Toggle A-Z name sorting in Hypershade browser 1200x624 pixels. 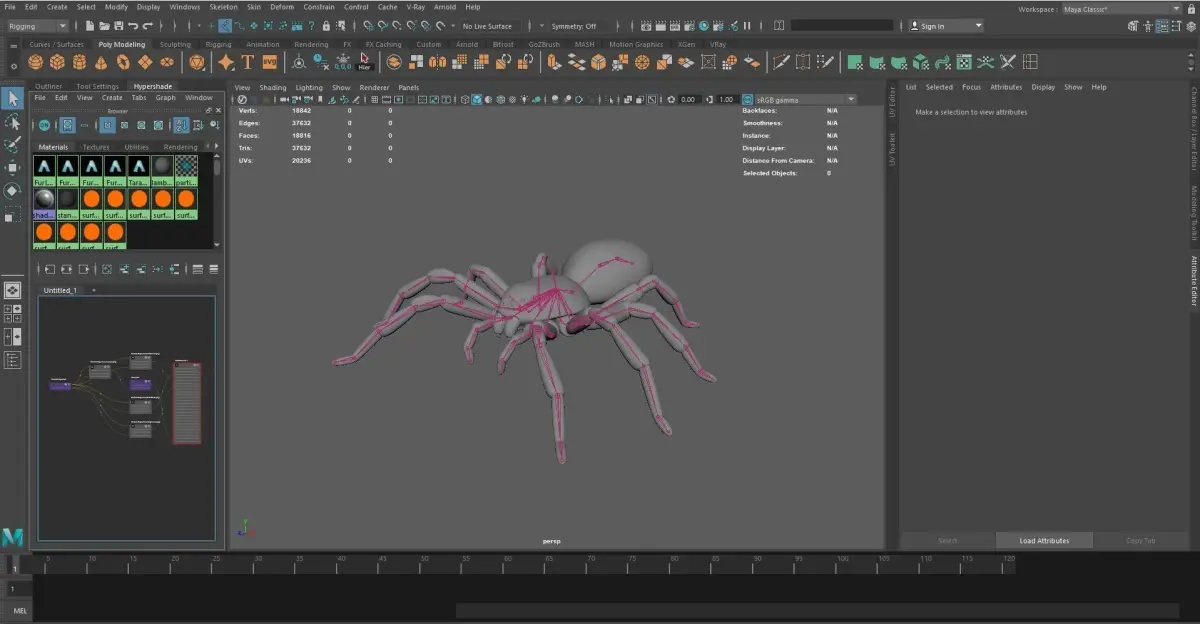tap(181, 125)
